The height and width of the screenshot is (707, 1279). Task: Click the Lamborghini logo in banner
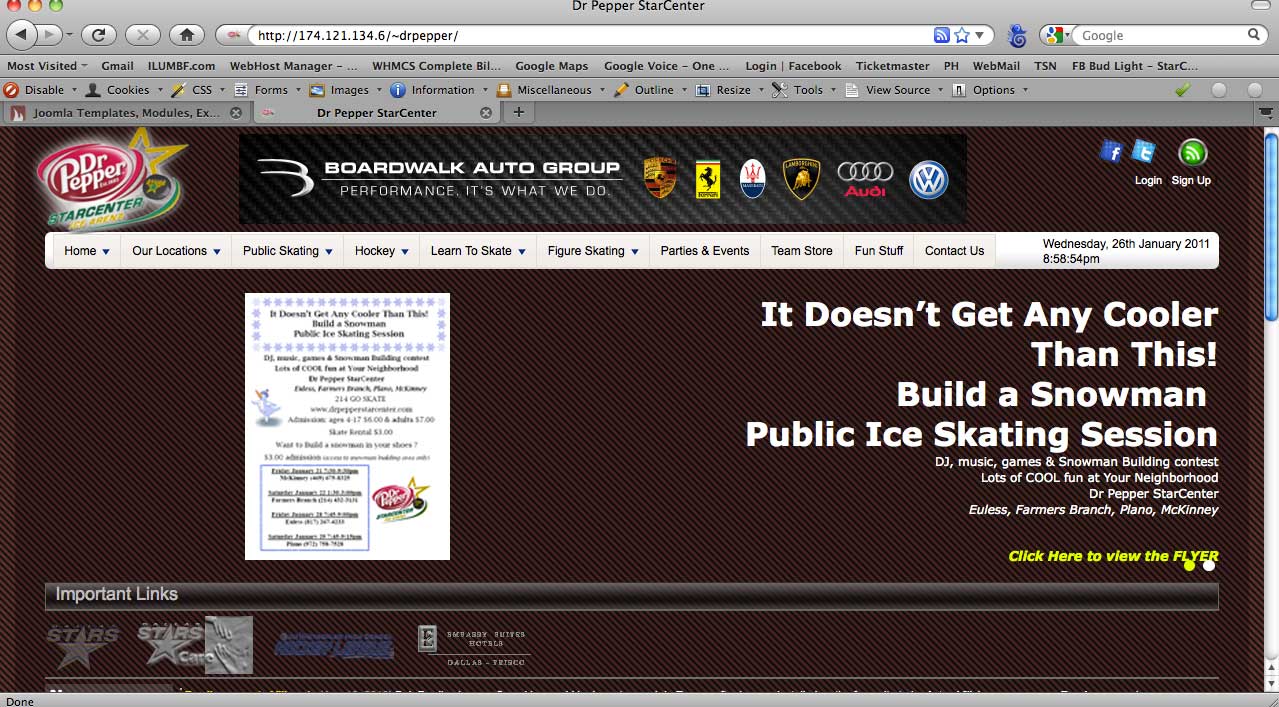click(801, 179)
